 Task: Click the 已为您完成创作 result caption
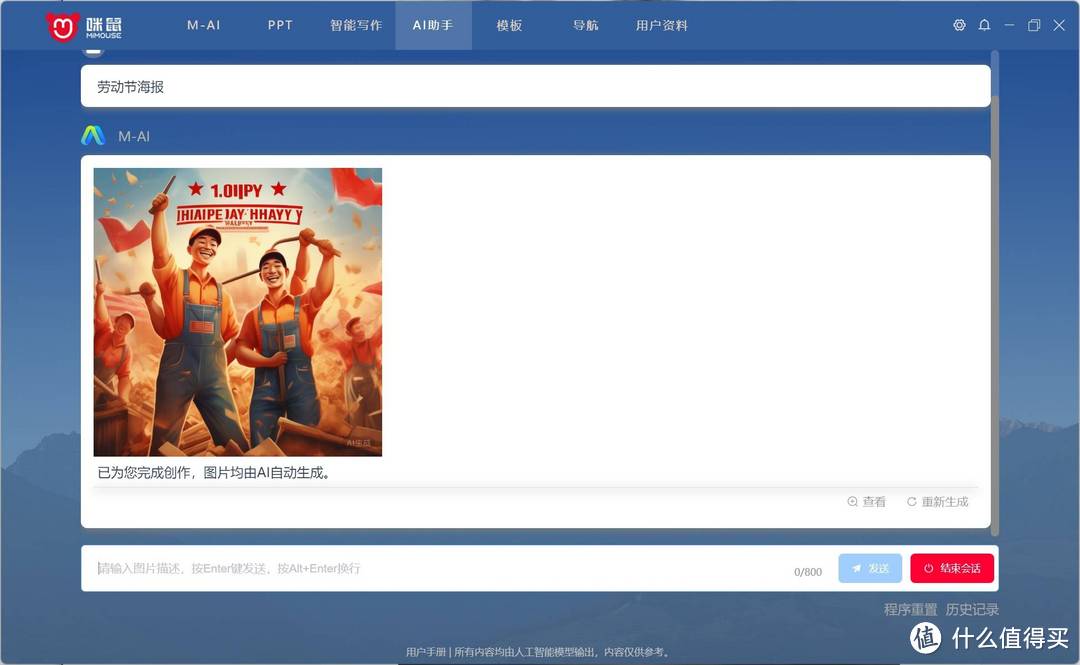tap(215, 473)
